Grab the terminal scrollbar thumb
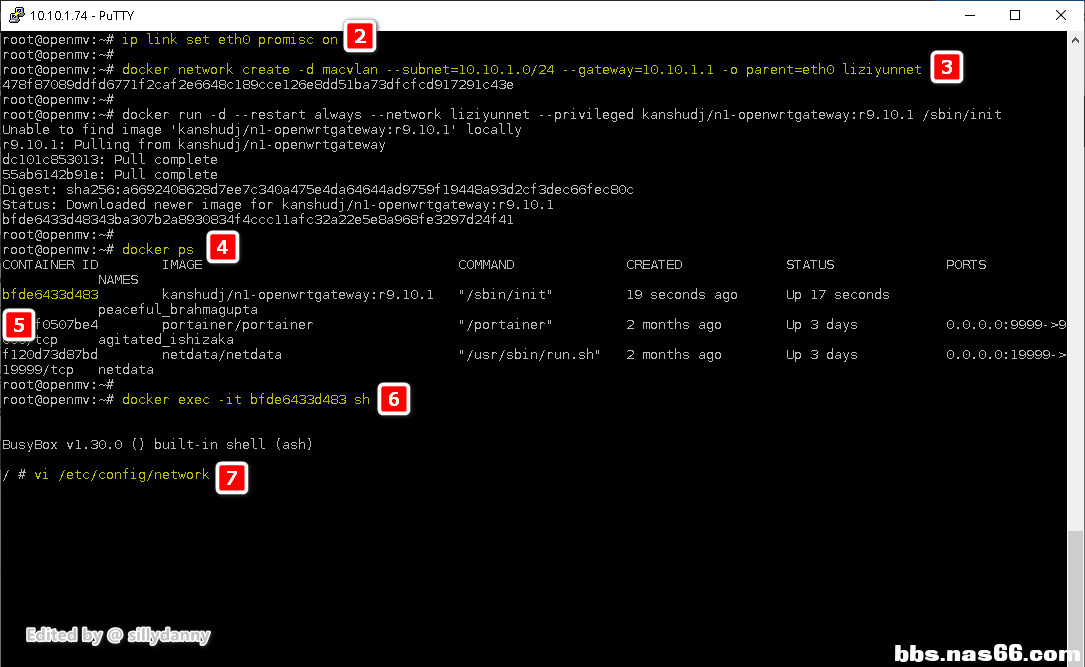The image size is (1085, 667). (x=1075, y=588)
